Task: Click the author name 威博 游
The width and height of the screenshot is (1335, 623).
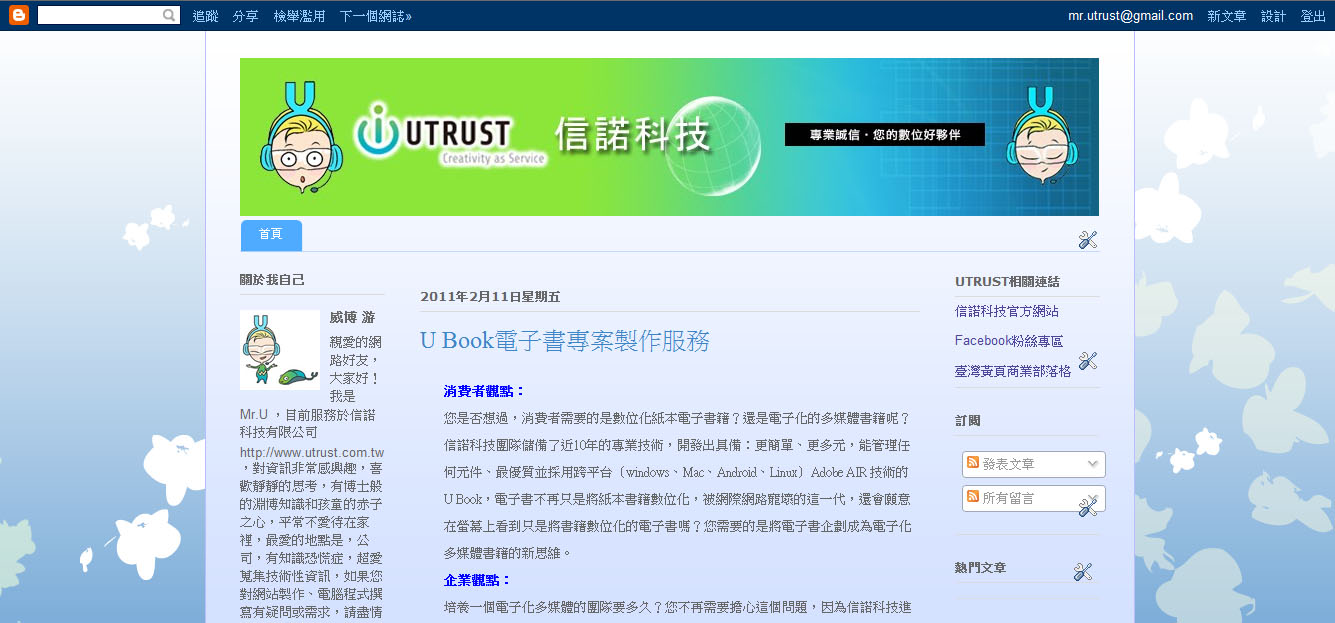Action: pyautogui.click(x=352, y=317)
